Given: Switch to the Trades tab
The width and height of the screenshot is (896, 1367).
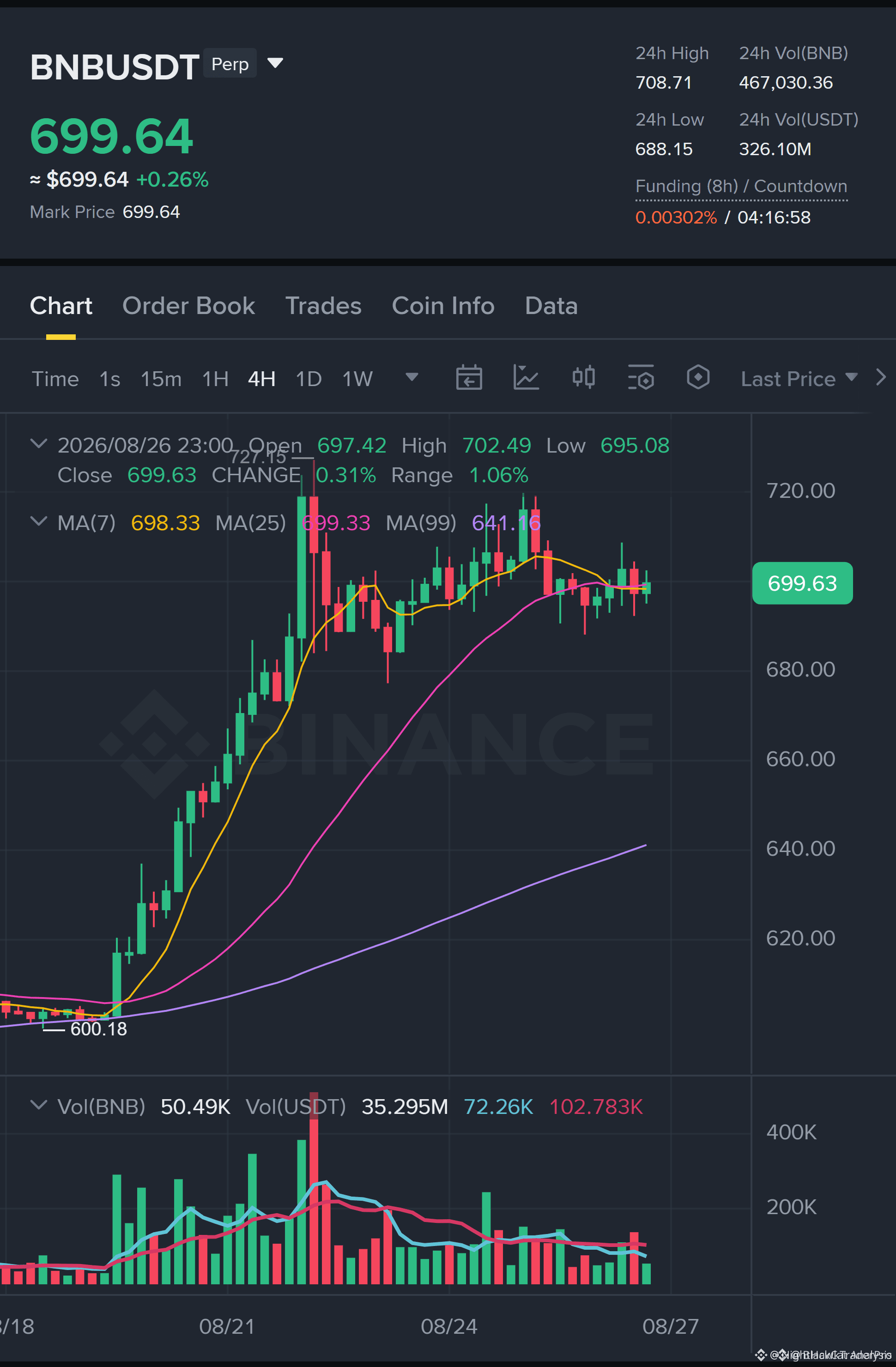Looking at the screenshot, I should 323,306.
